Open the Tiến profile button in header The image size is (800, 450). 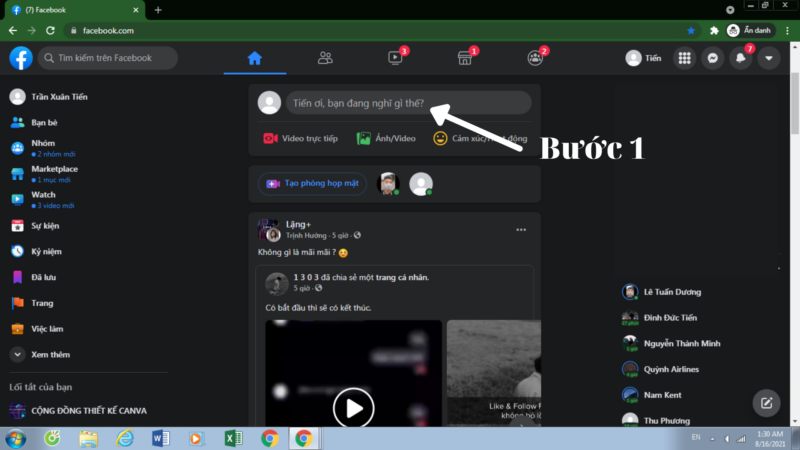click(x=643, y=58)
